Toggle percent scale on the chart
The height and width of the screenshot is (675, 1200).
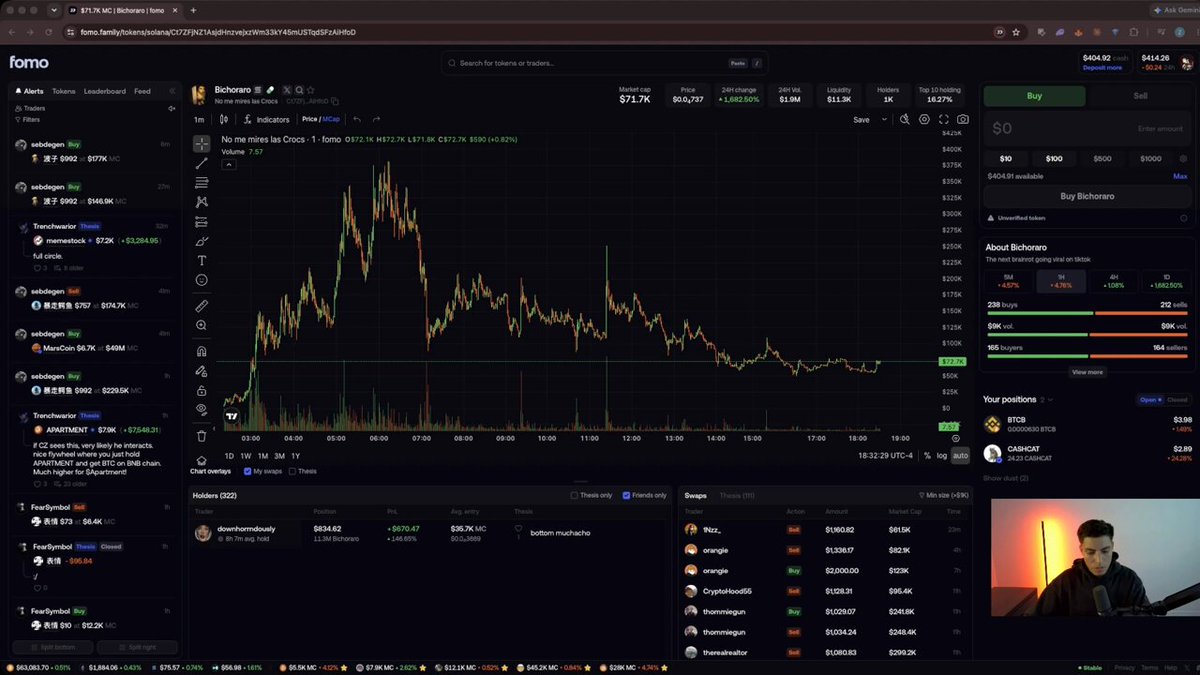(927, 455)
